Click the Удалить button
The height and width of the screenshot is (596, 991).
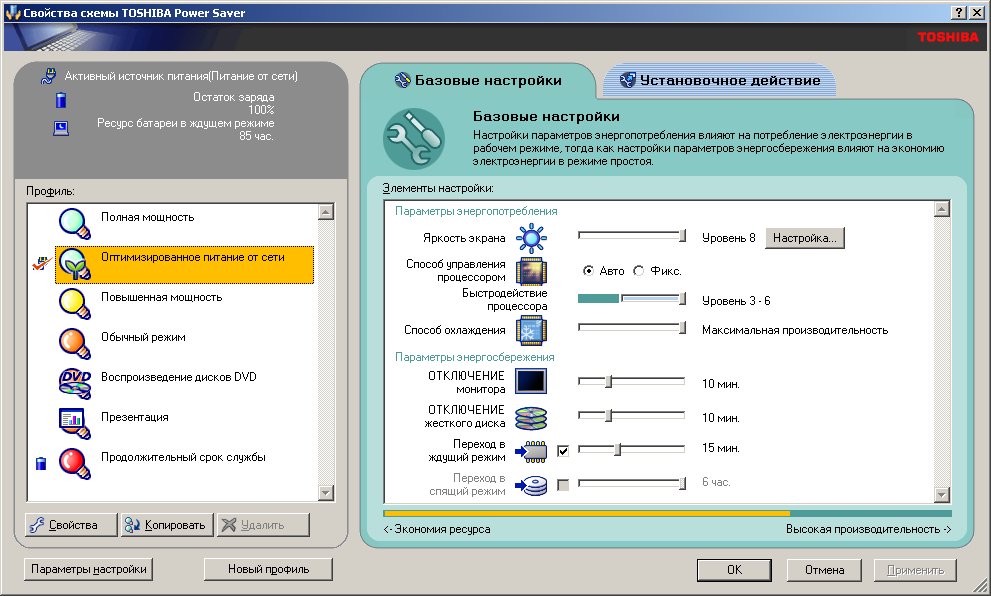263,525
